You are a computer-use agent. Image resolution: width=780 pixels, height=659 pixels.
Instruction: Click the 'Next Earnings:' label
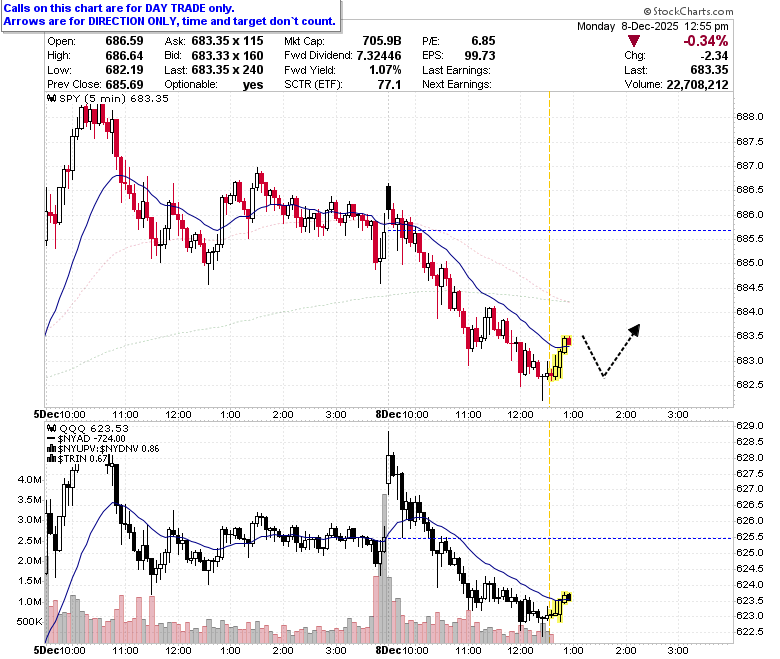click(457, 85)
